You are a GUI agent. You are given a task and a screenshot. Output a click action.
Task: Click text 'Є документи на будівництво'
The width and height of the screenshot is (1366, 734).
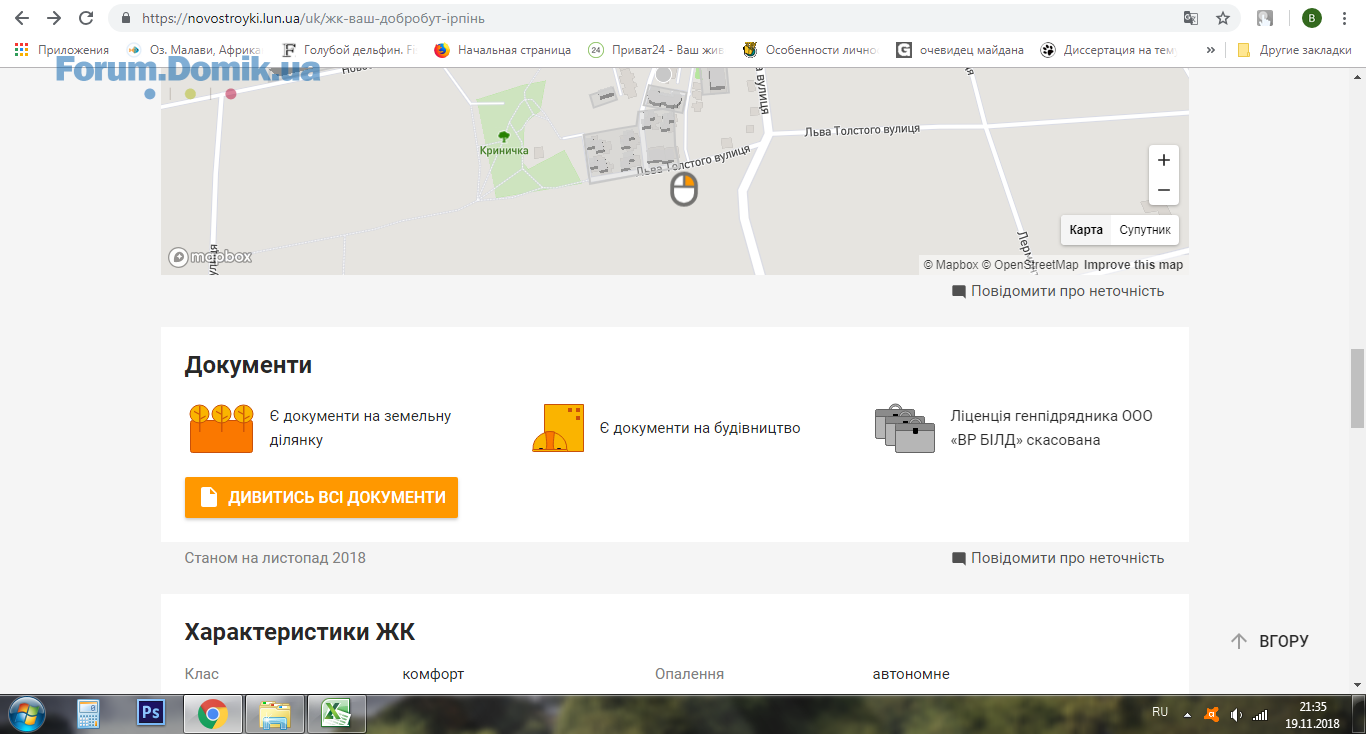[700, 428]
